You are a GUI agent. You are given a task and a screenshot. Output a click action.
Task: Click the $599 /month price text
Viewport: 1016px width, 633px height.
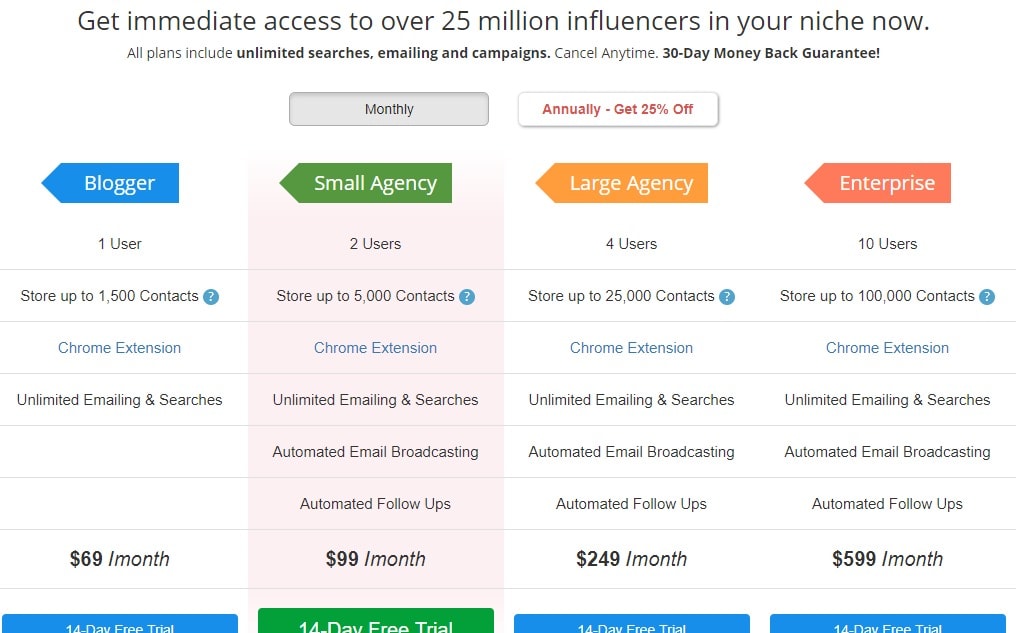888,558
